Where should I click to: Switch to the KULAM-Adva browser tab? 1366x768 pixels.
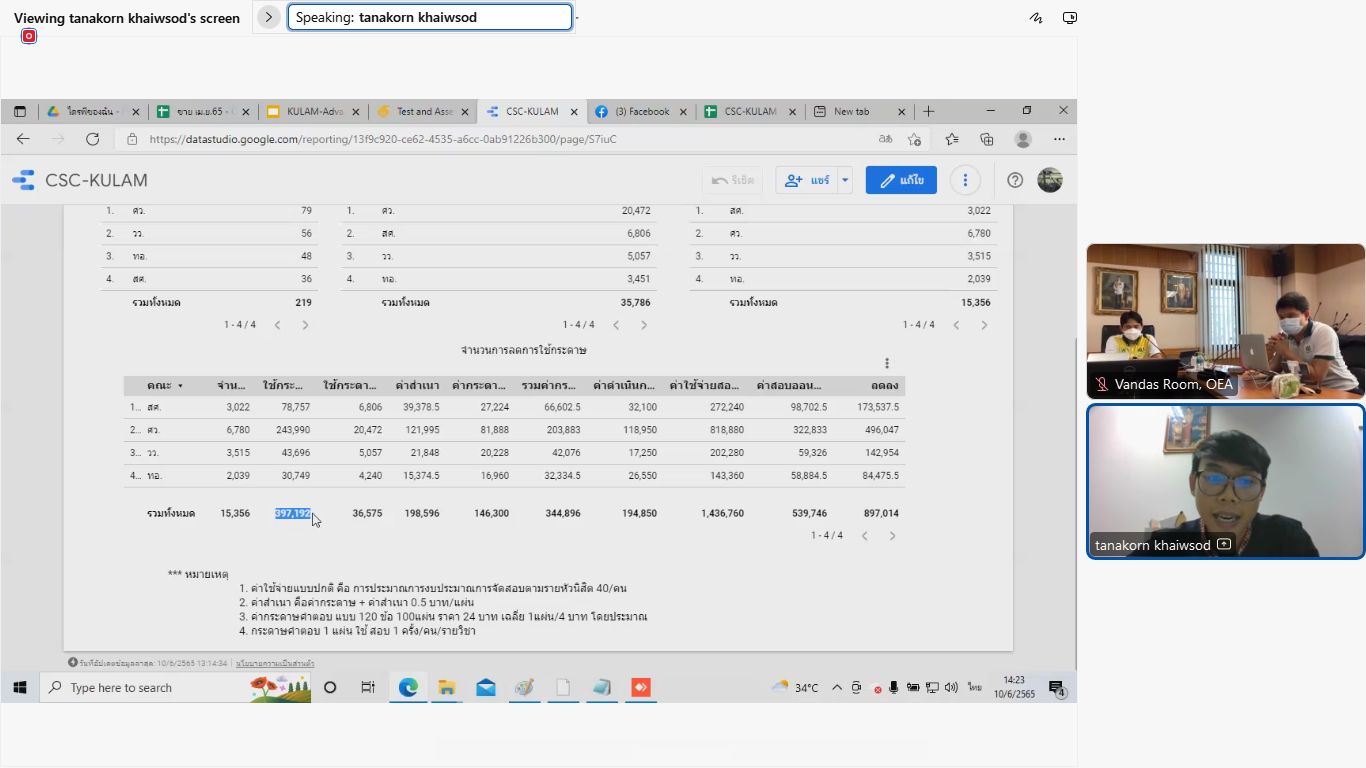tap(312, 111)
